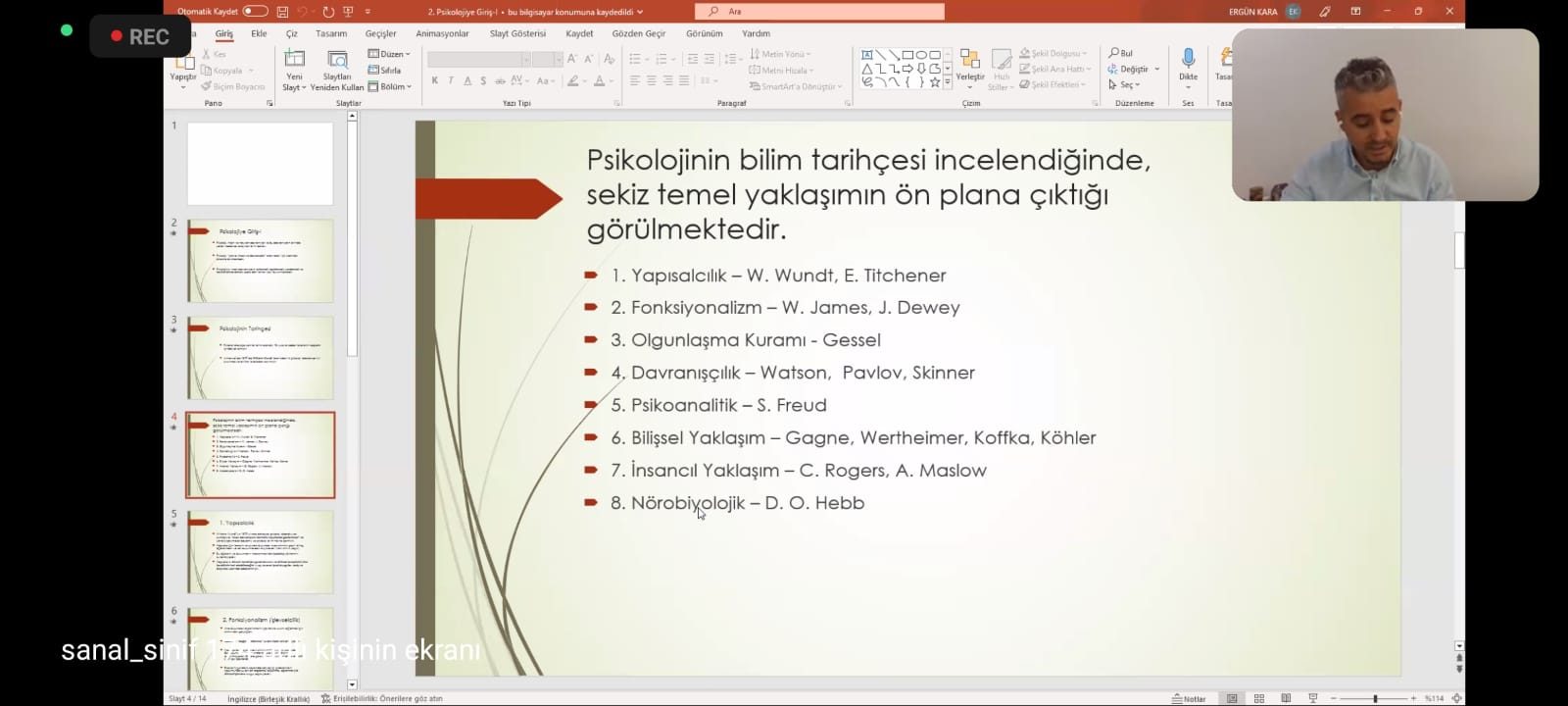Image resolution: width=1568 pixels, height=706 pixels.
Task: Select the rectangle shape in gallery
Action: [907, 55]
